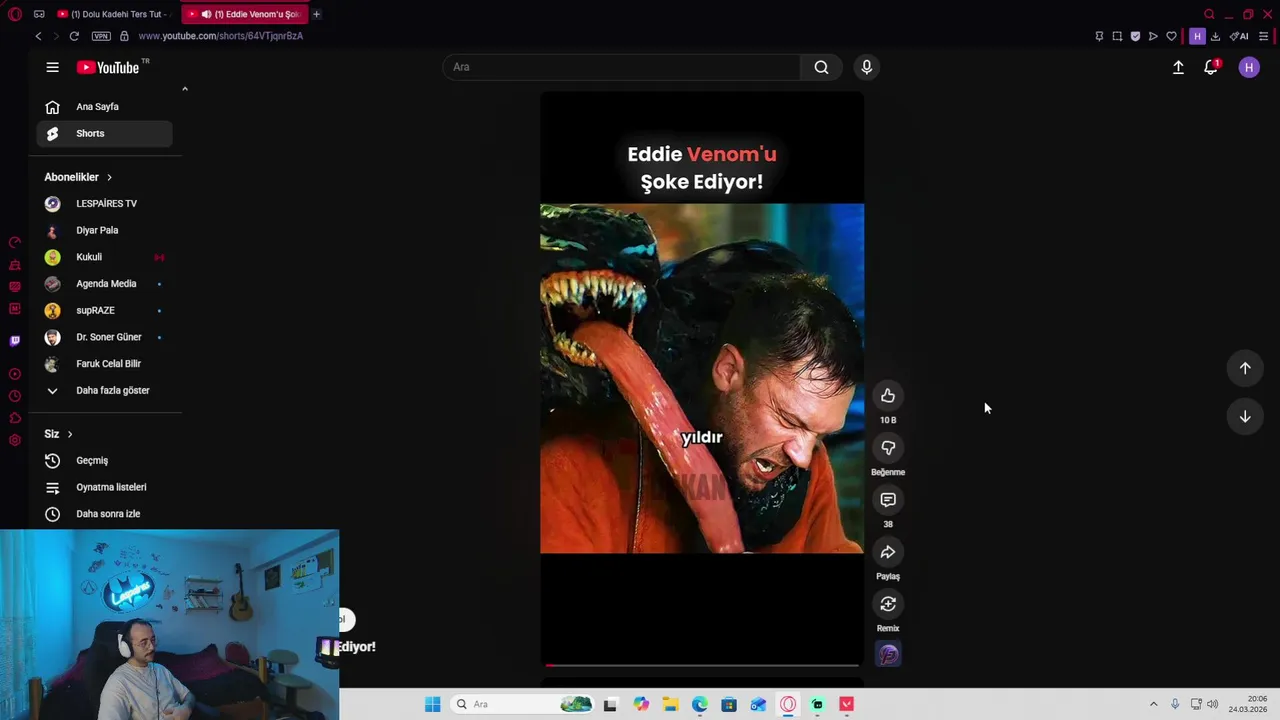Take a snapshot with Opera's capture tool
This screenshot has width=1280, height=720.
[1117, 36]
